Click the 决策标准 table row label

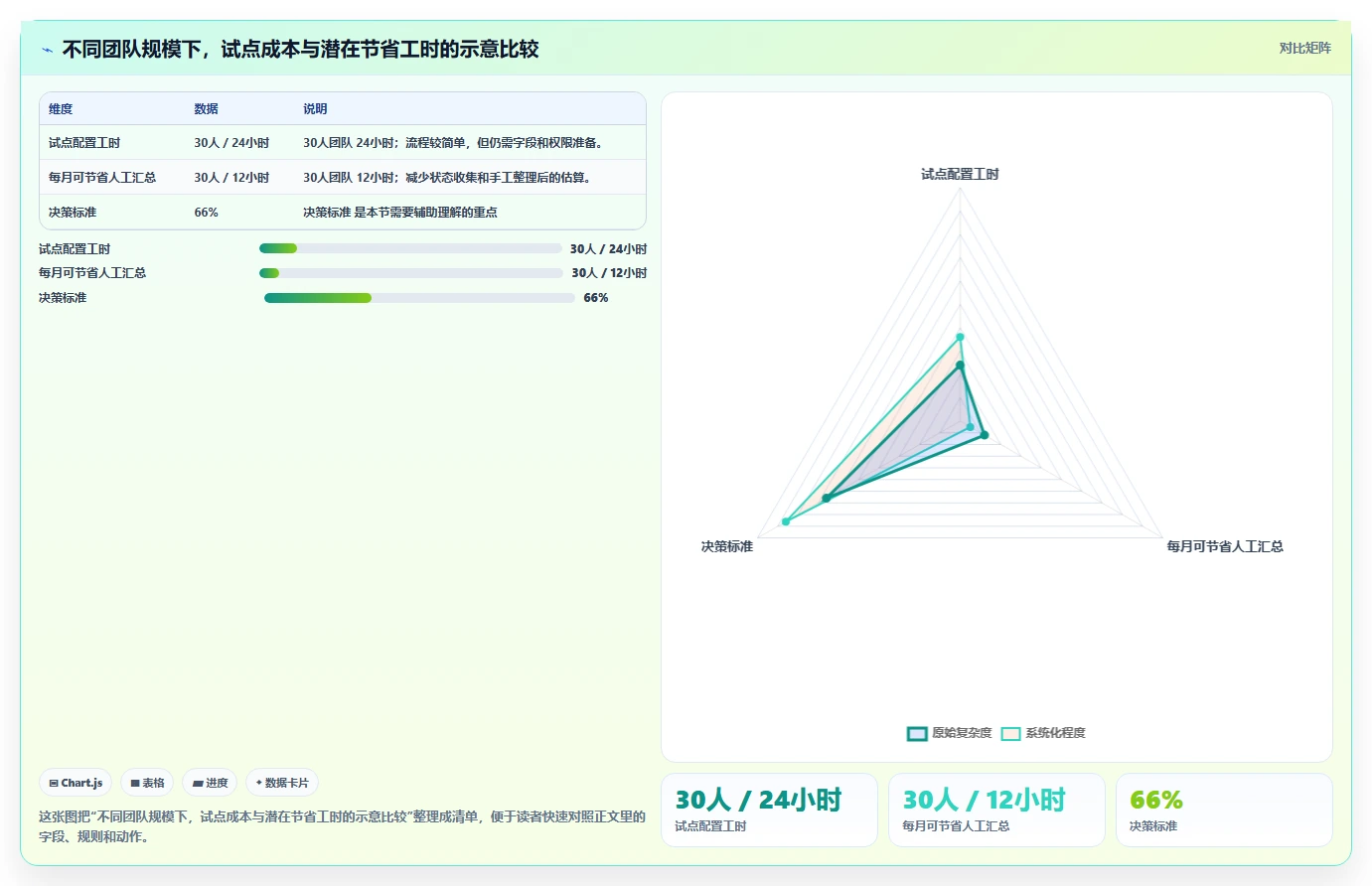tap(73, 213)
